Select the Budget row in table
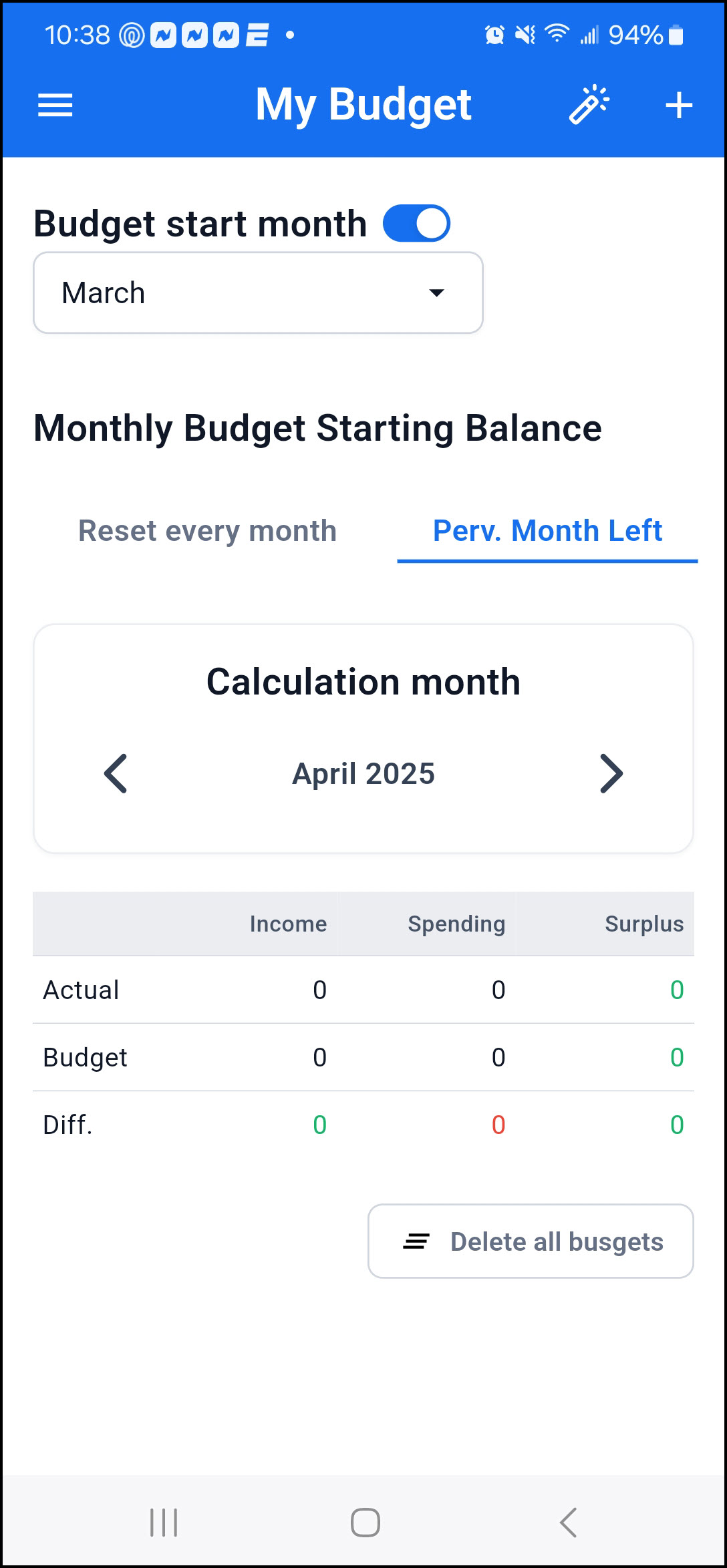Image resolution: width=727 pixels, height=1568 pixels. pyautogui.click(x=363, y=1057)
